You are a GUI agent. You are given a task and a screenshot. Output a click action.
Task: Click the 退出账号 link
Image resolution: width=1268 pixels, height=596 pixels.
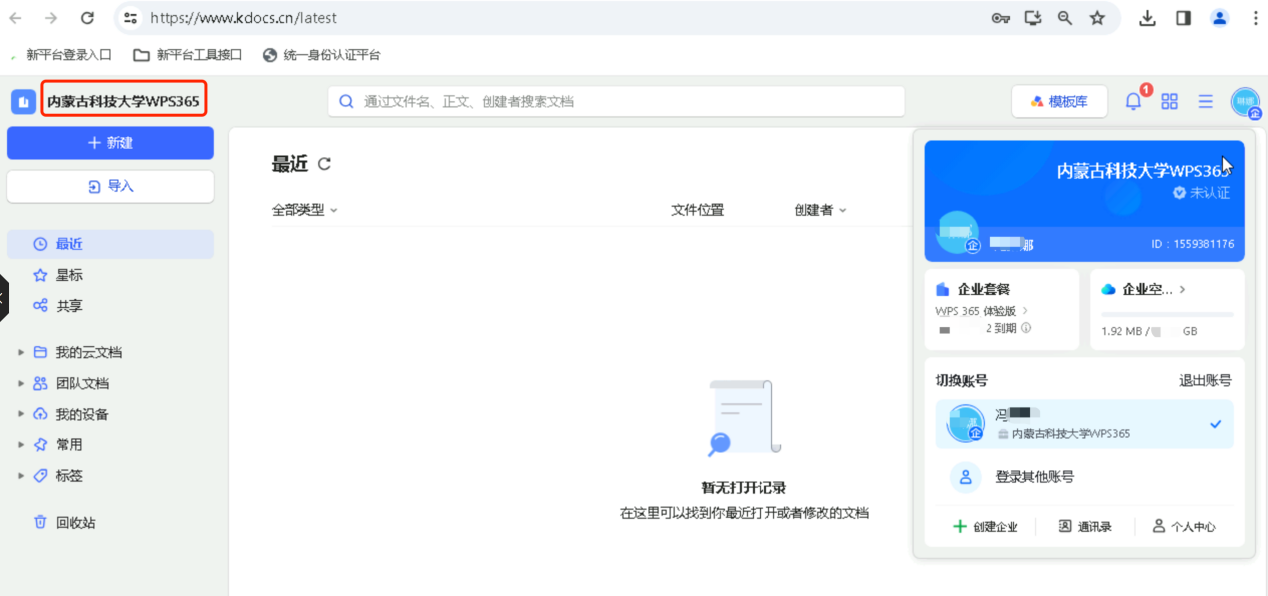click(1207, 380)
